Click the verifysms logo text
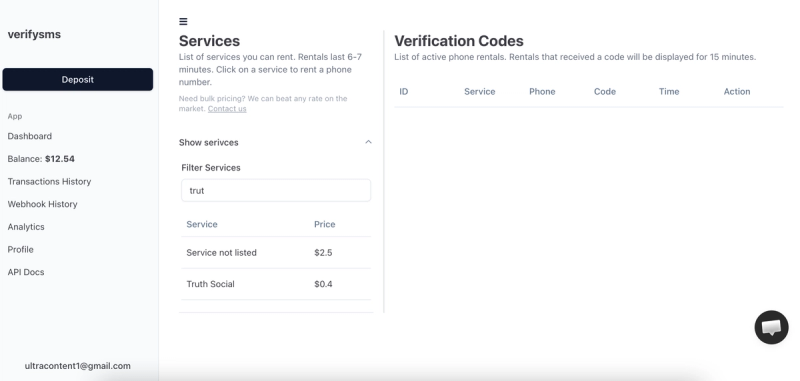This screenshot has height=381, width=800. click(x=34, y=34)
